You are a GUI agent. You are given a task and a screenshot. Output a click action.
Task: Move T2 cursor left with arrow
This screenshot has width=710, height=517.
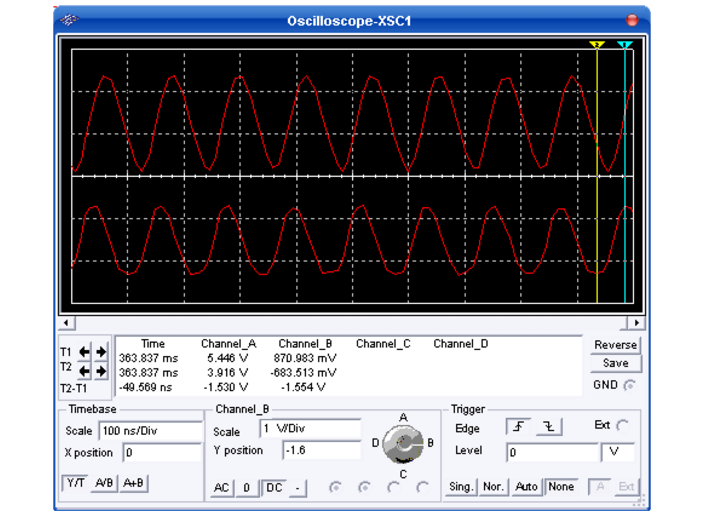pyautogui.click(x=85, y=371)
